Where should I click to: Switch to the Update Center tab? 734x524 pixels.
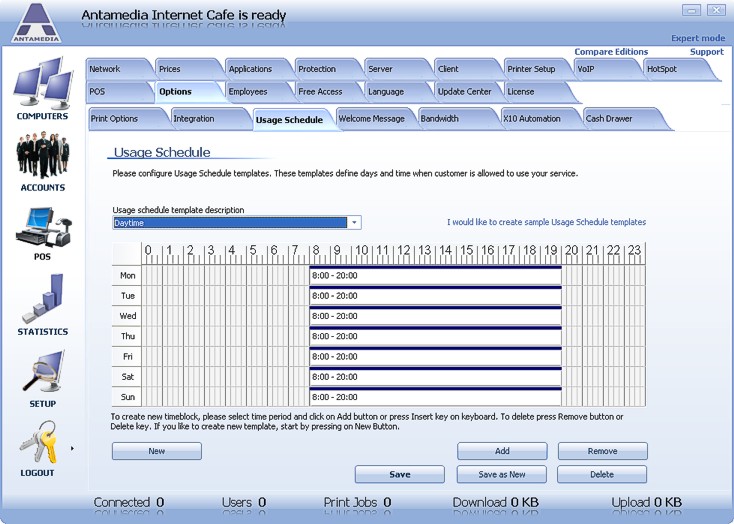click(x=467, y=92)
